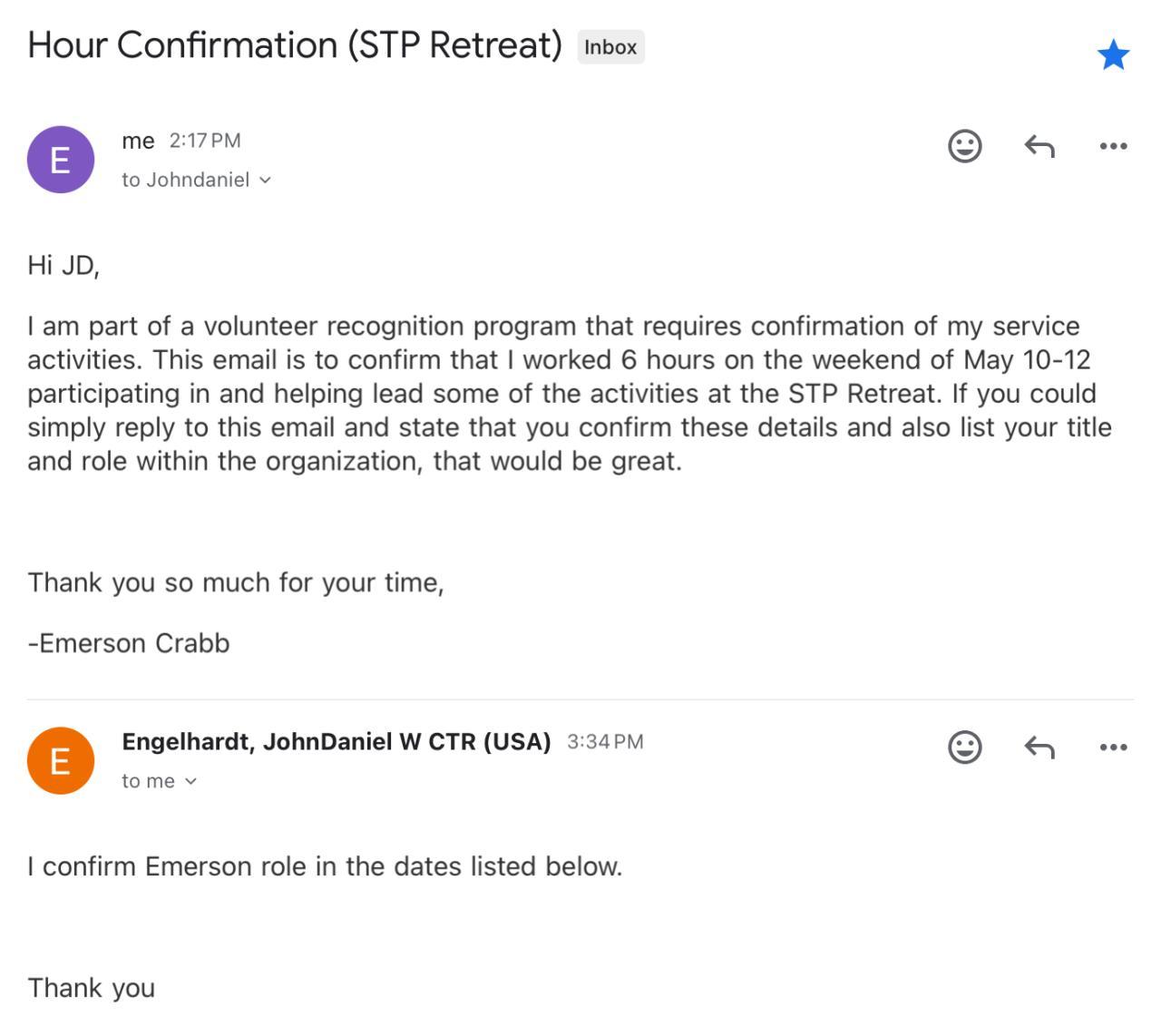Viewport: 1161px width, 1036px height.
Task: Click the orange E sender avatar
Action: click(61, 761)
